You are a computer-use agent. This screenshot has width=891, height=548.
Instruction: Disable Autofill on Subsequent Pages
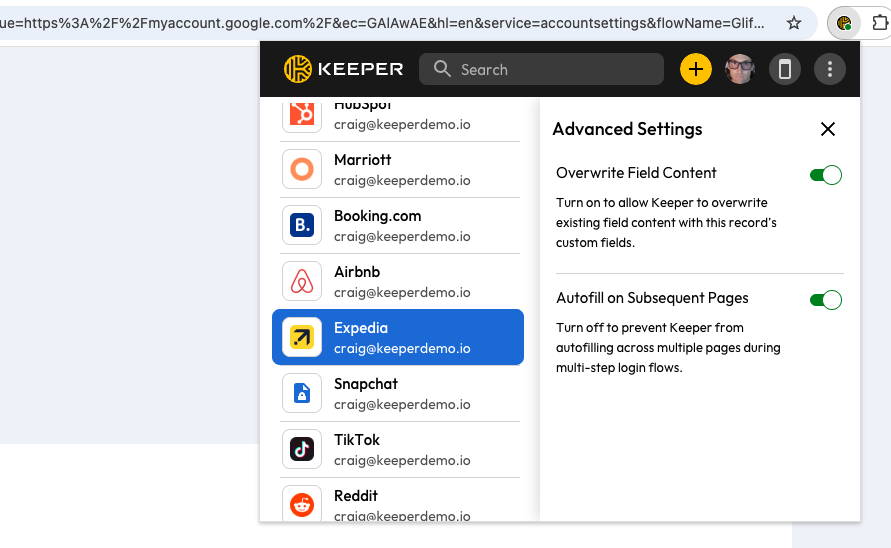(825, 300)
